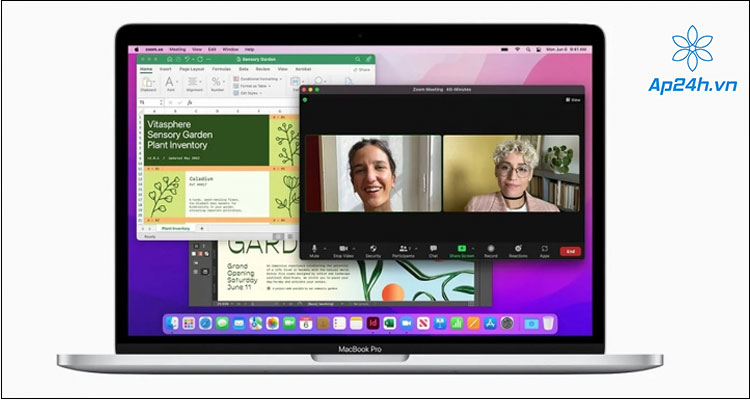This screenshot has width=750, height=400.
Task: Open Security options in Zoom
Action: pos(373,250)
